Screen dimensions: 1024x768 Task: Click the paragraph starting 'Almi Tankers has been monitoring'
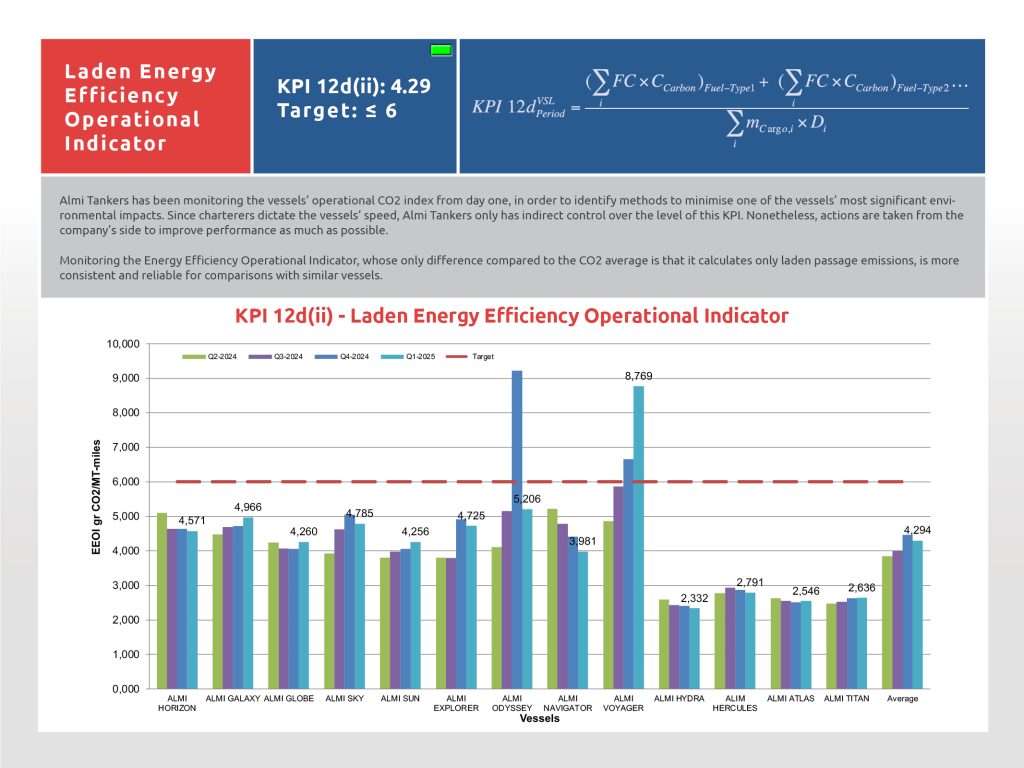[x=511, y=216]
